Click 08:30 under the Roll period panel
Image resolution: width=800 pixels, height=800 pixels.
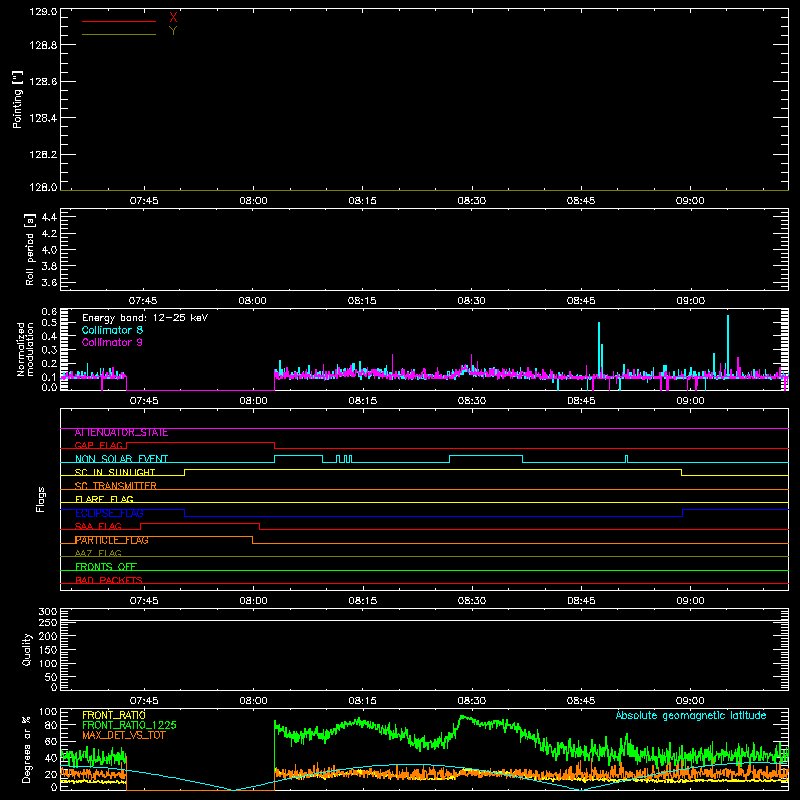(x=471, y=301)
